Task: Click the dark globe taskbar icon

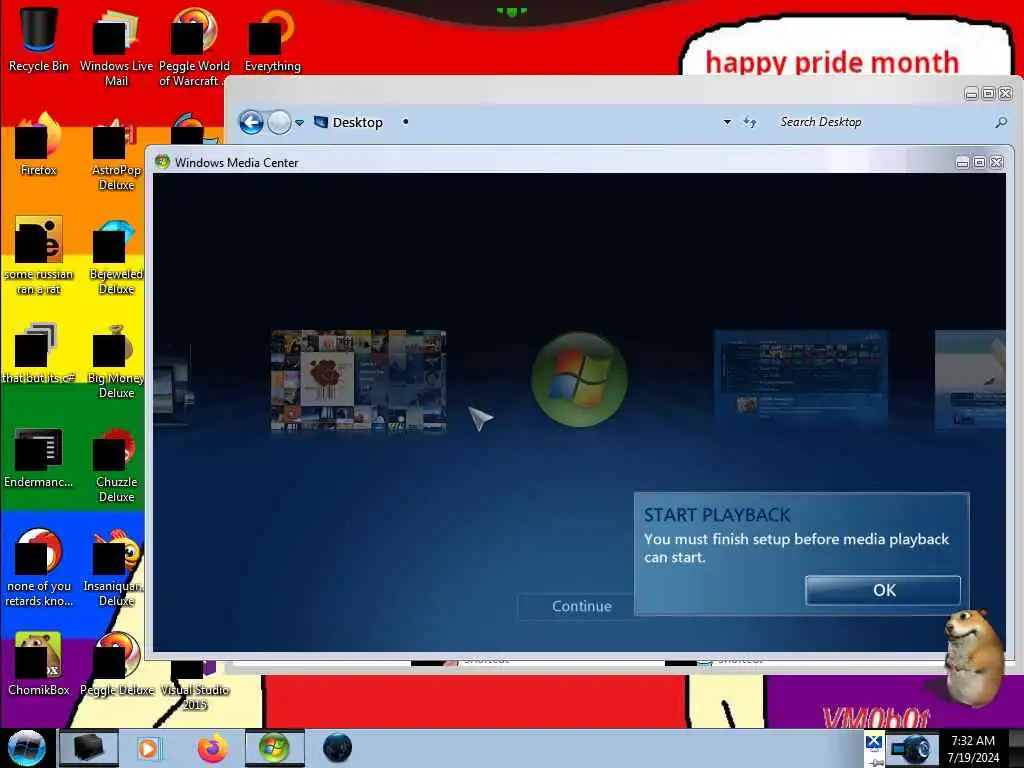Action: pos(338,748)
